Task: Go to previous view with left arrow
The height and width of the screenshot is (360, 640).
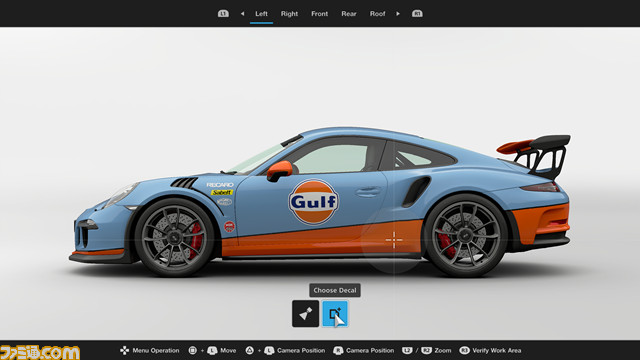Action: (x=242, y=13)
